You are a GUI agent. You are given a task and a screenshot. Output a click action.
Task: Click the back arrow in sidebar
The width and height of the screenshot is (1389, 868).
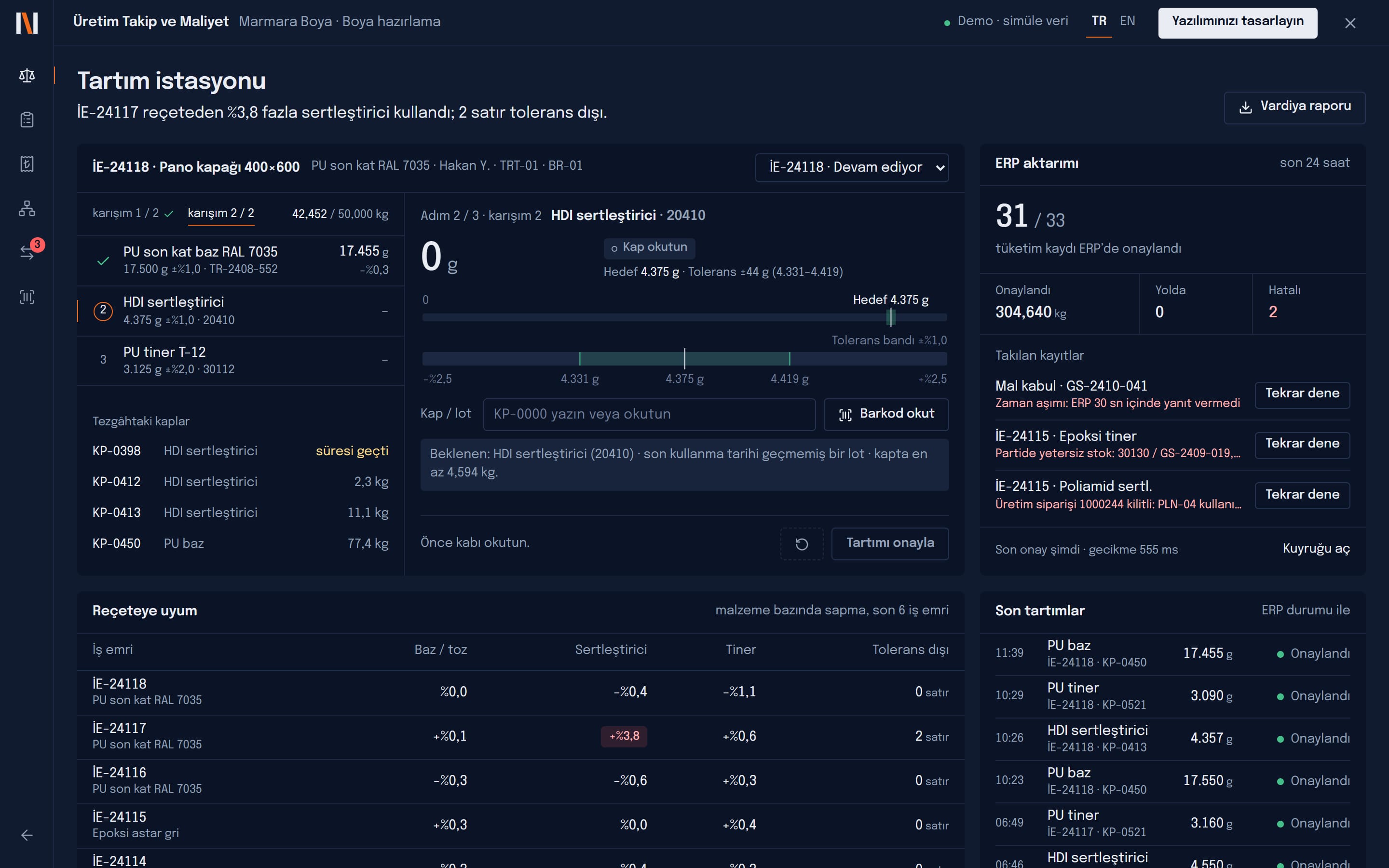27,835
